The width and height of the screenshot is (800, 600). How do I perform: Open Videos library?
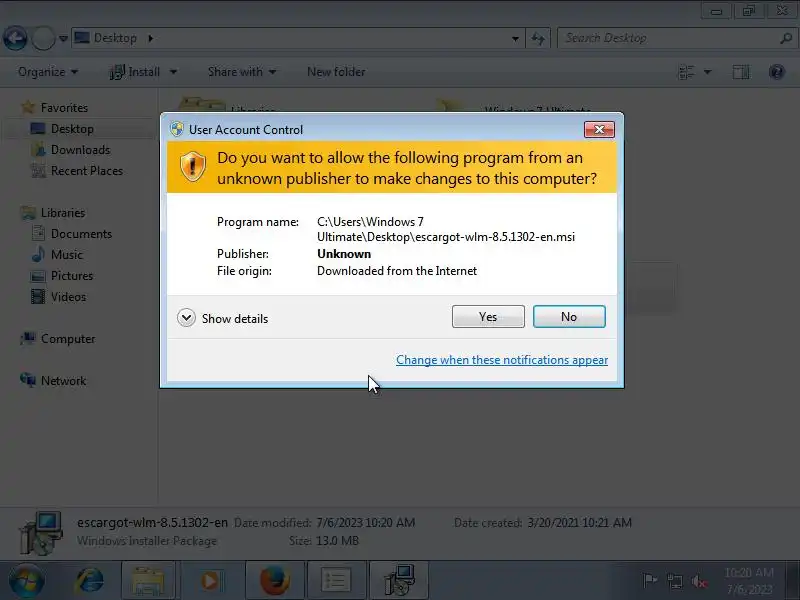click(68, 296)
